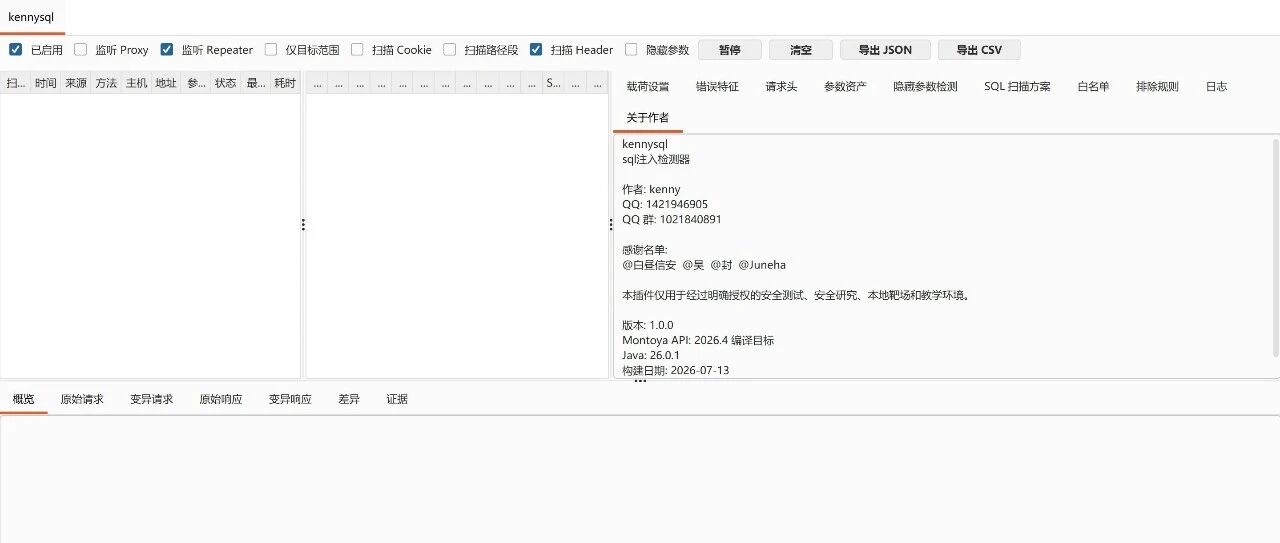Select the kennysql top tab
Viewport: 1280px width, 543px height.
pos(31,17)
